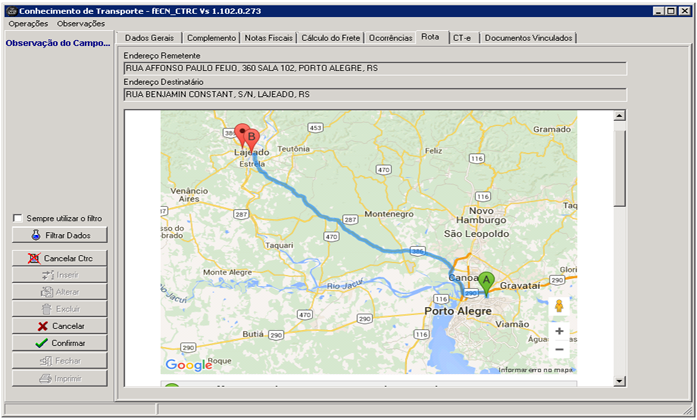The image size is (697, 420).
Task: Click the Monte Alegre map label
Action: 227,272
